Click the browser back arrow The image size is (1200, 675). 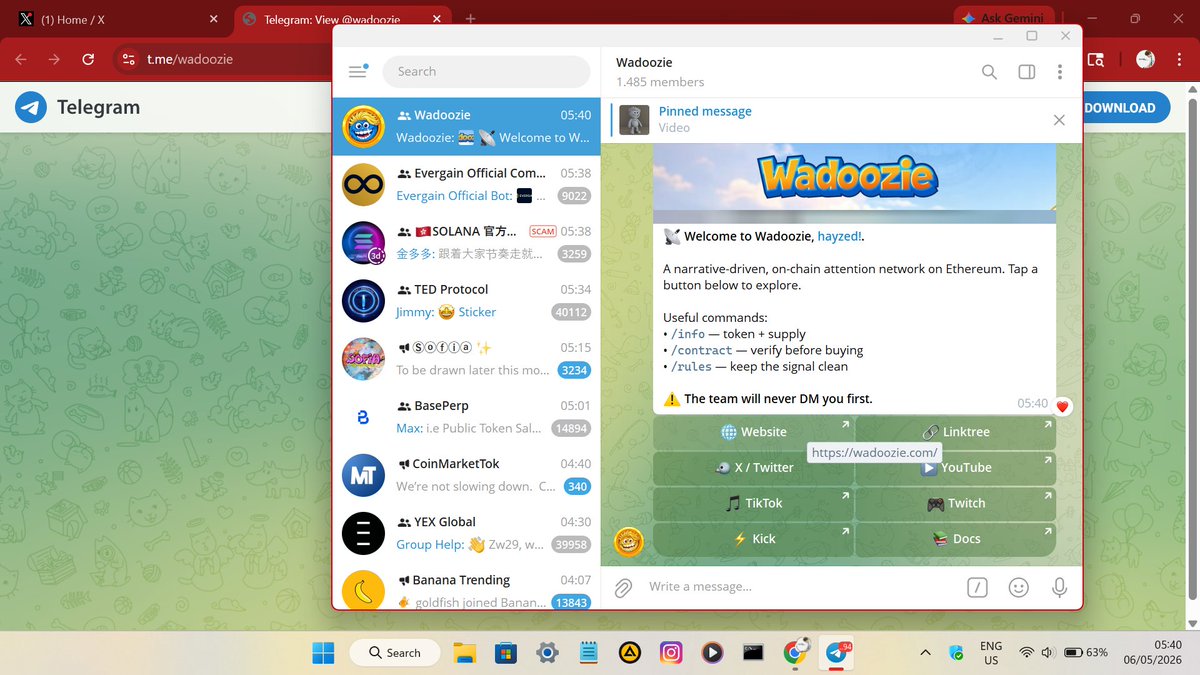tap(21, 59)
